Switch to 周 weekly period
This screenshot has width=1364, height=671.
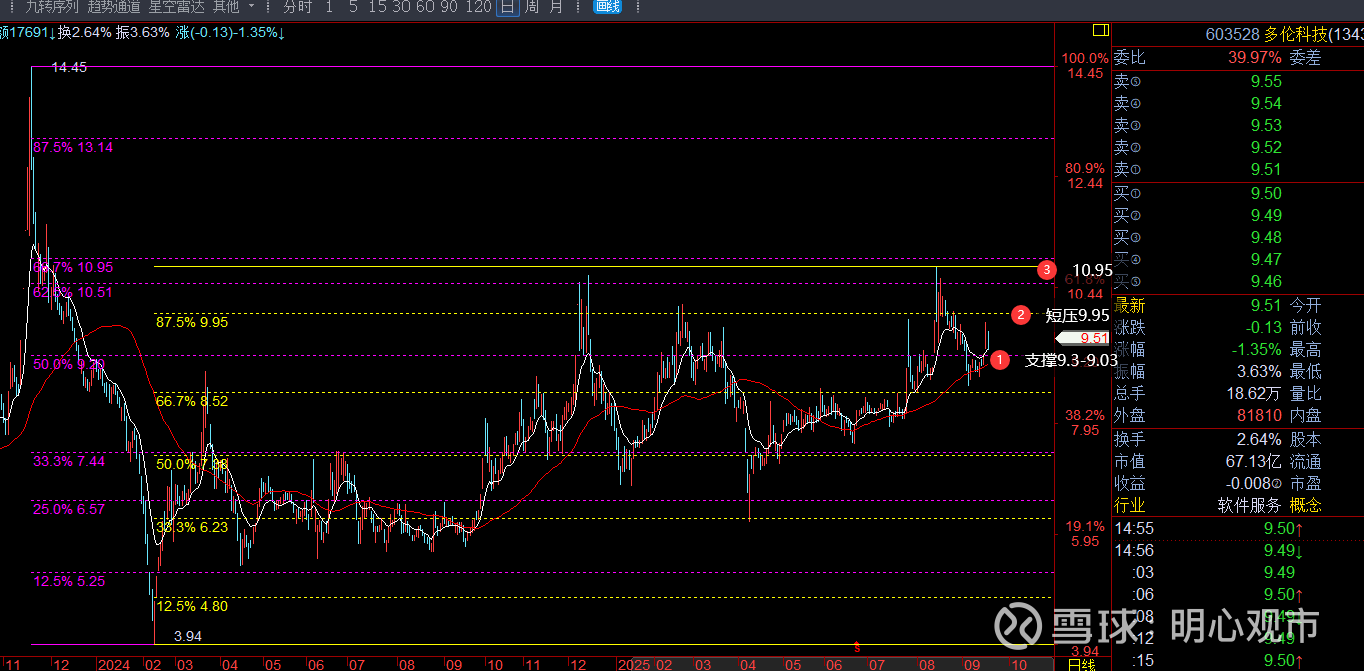point(532,7)
